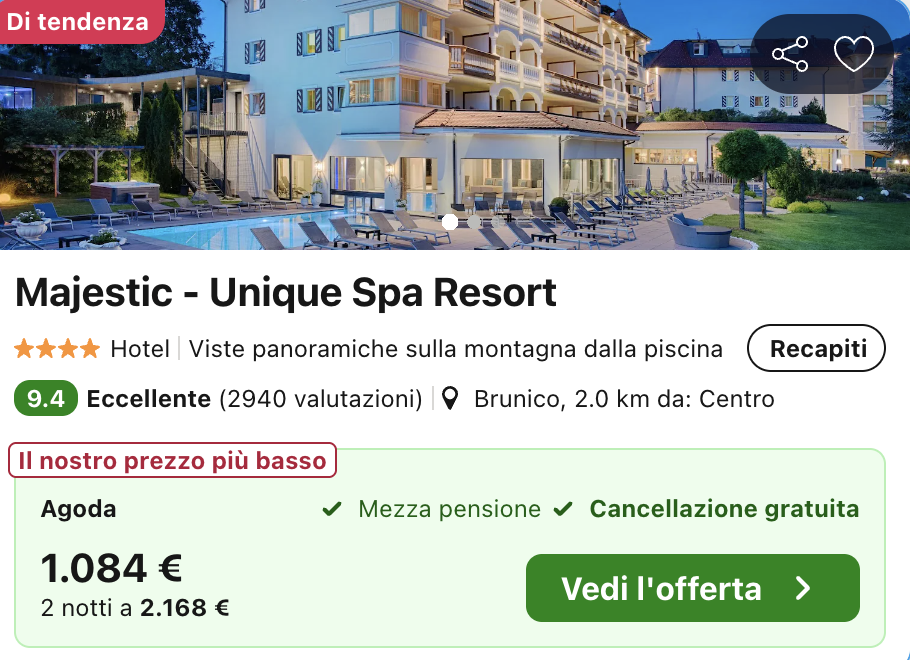The height and width of the screenshot is (660, 910).
Task: Open the Eccellente 2940 valutazioni reviews
Action: [x=254, y=399]
